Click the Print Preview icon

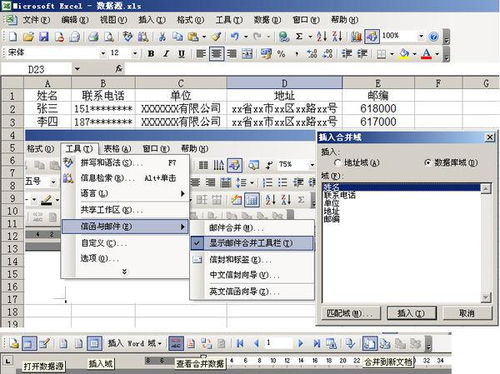tap(109, 36)
